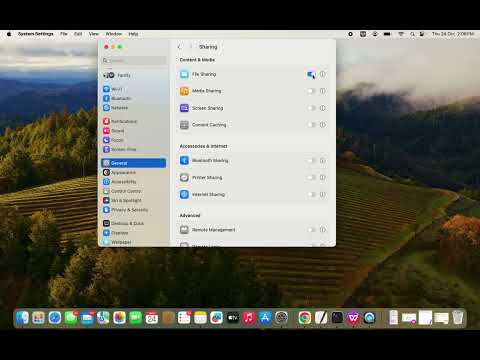Image resolution: width=480 pixels, height=360 pixels.
Task: Enable the Internet Sharing switch
Action: [x=311, y=194]
